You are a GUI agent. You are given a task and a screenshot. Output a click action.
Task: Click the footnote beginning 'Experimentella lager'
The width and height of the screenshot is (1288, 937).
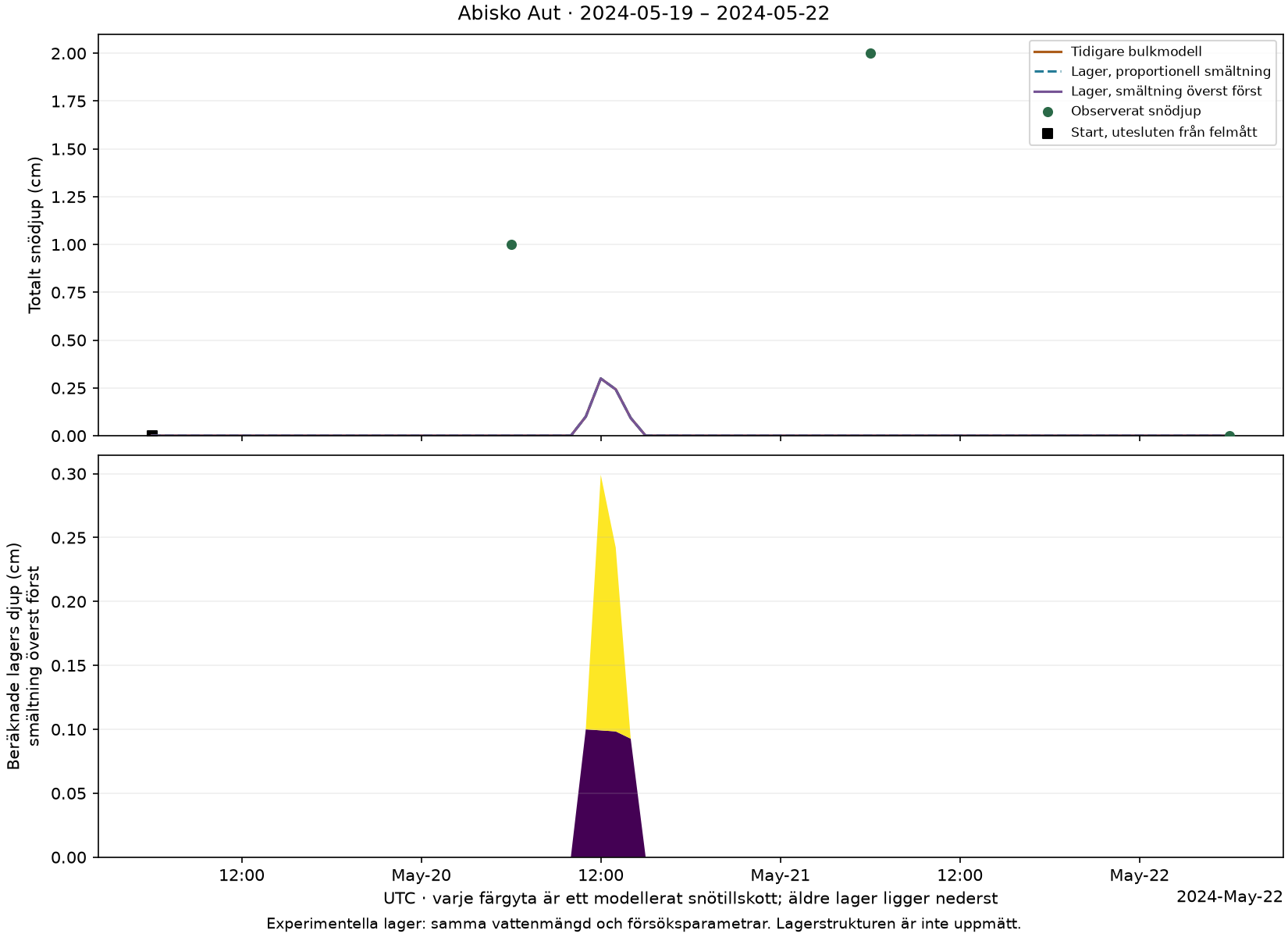click(x=643, y=924)
